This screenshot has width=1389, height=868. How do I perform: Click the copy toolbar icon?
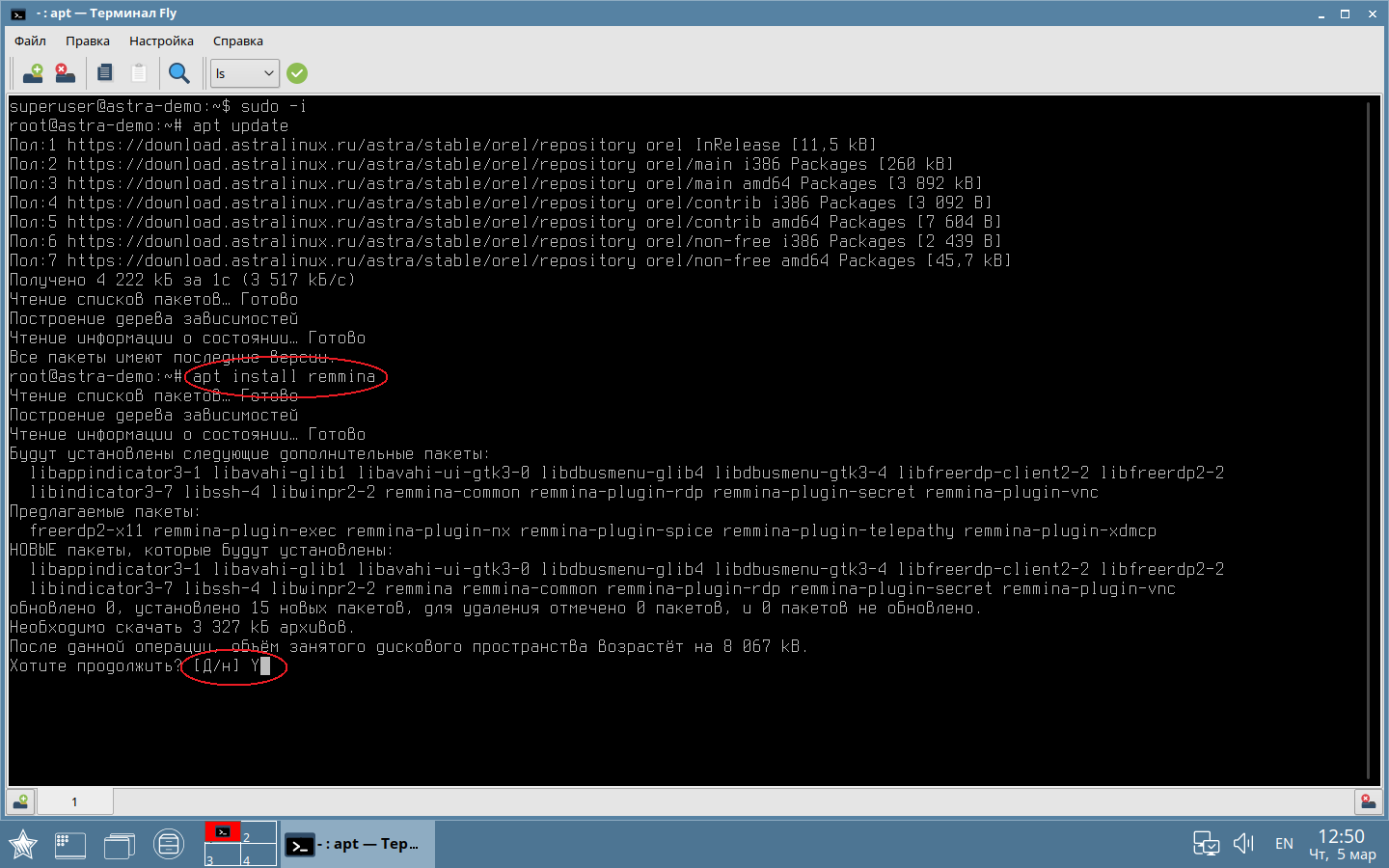(105, 73)
